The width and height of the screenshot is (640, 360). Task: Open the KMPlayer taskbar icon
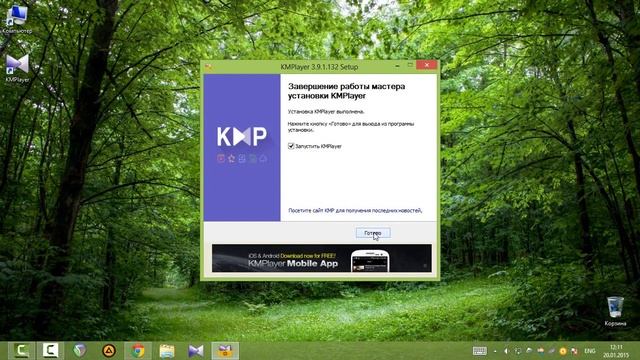(x=196, y=350)
